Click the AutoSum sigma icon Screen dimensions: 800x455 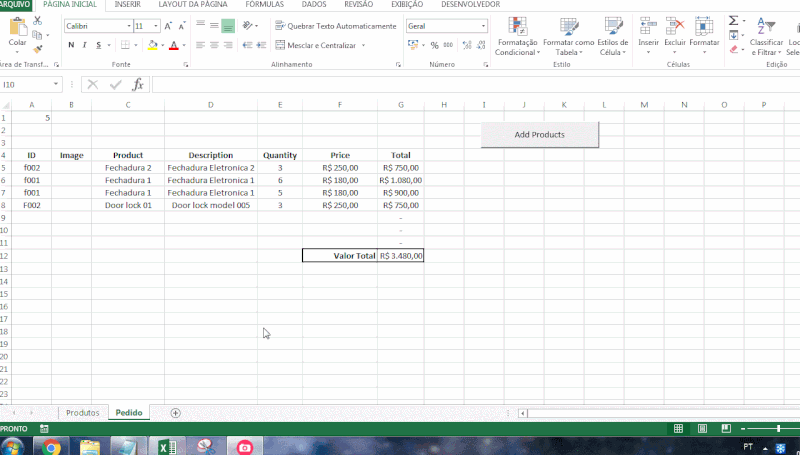pos(733,21)
